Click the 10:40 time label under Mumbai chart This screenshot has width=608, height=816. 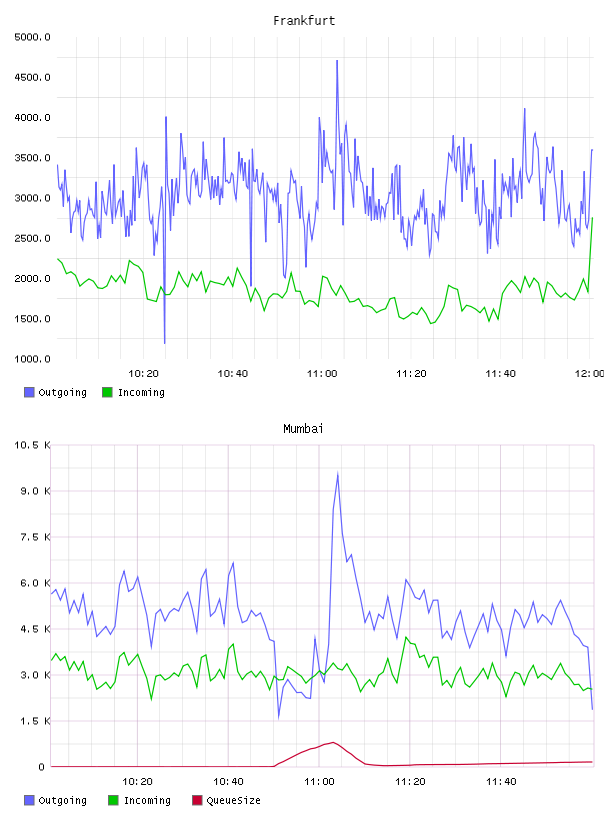(x=228, y=782)
